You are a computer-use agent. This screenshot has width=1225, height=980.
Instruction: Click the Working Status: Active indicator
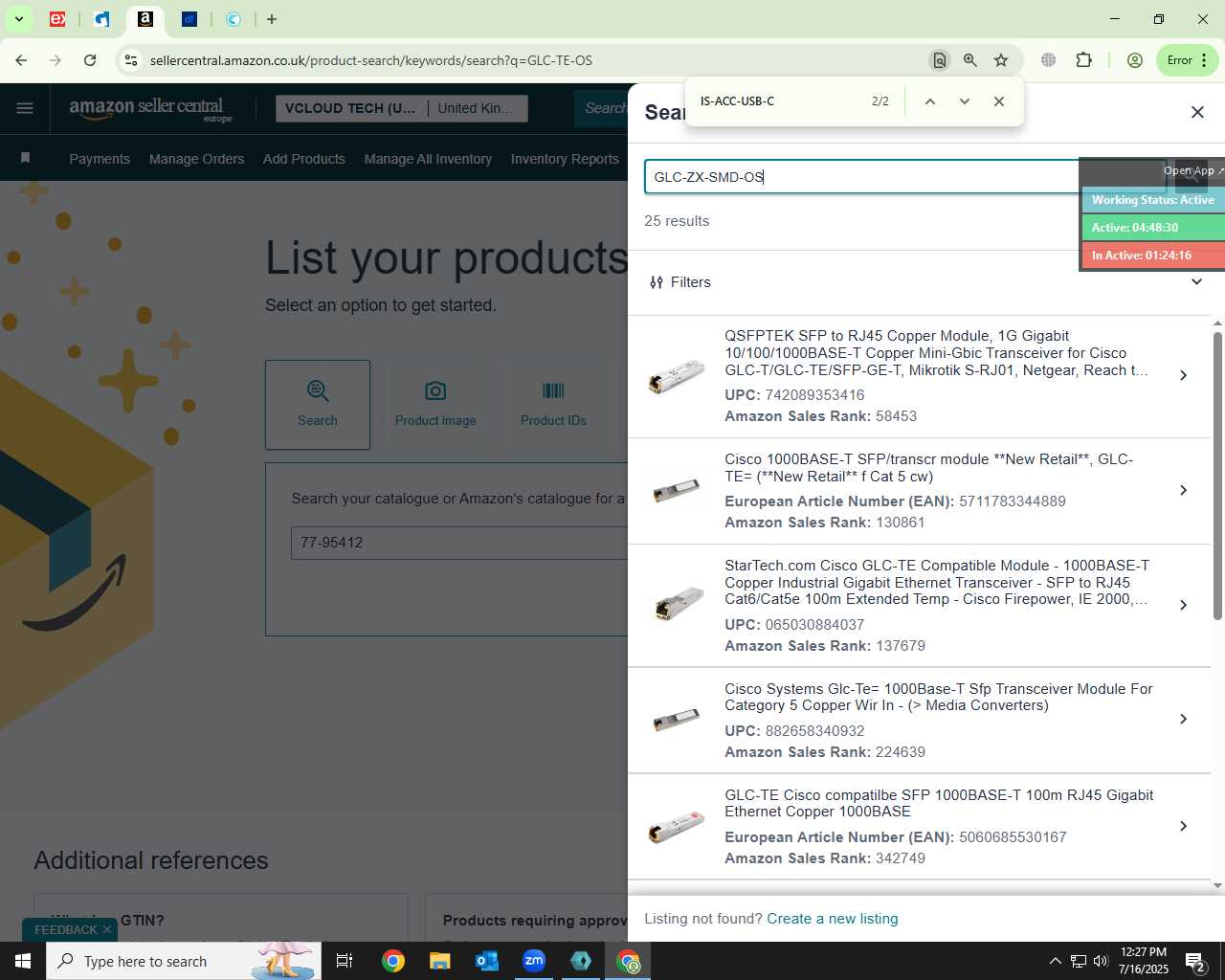point(1153,200)
